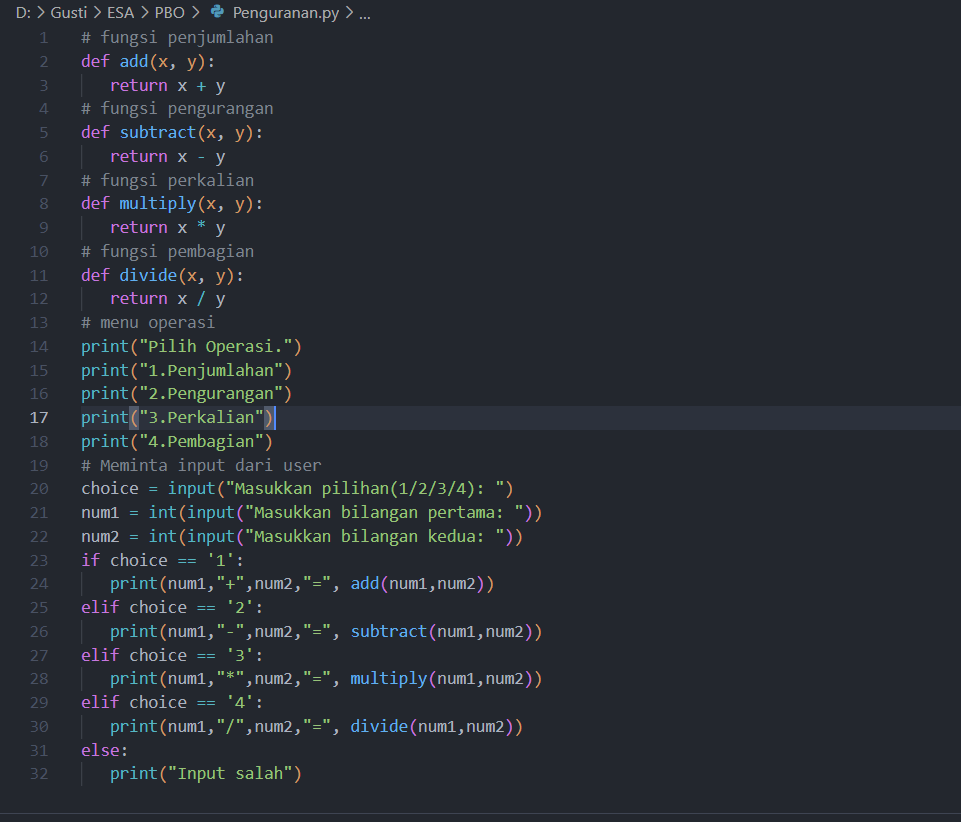Click the Python file icon in breadcrumb
The width and height of the screenshot is (961, 822).
pyautogui.click(x=217, y=12)
